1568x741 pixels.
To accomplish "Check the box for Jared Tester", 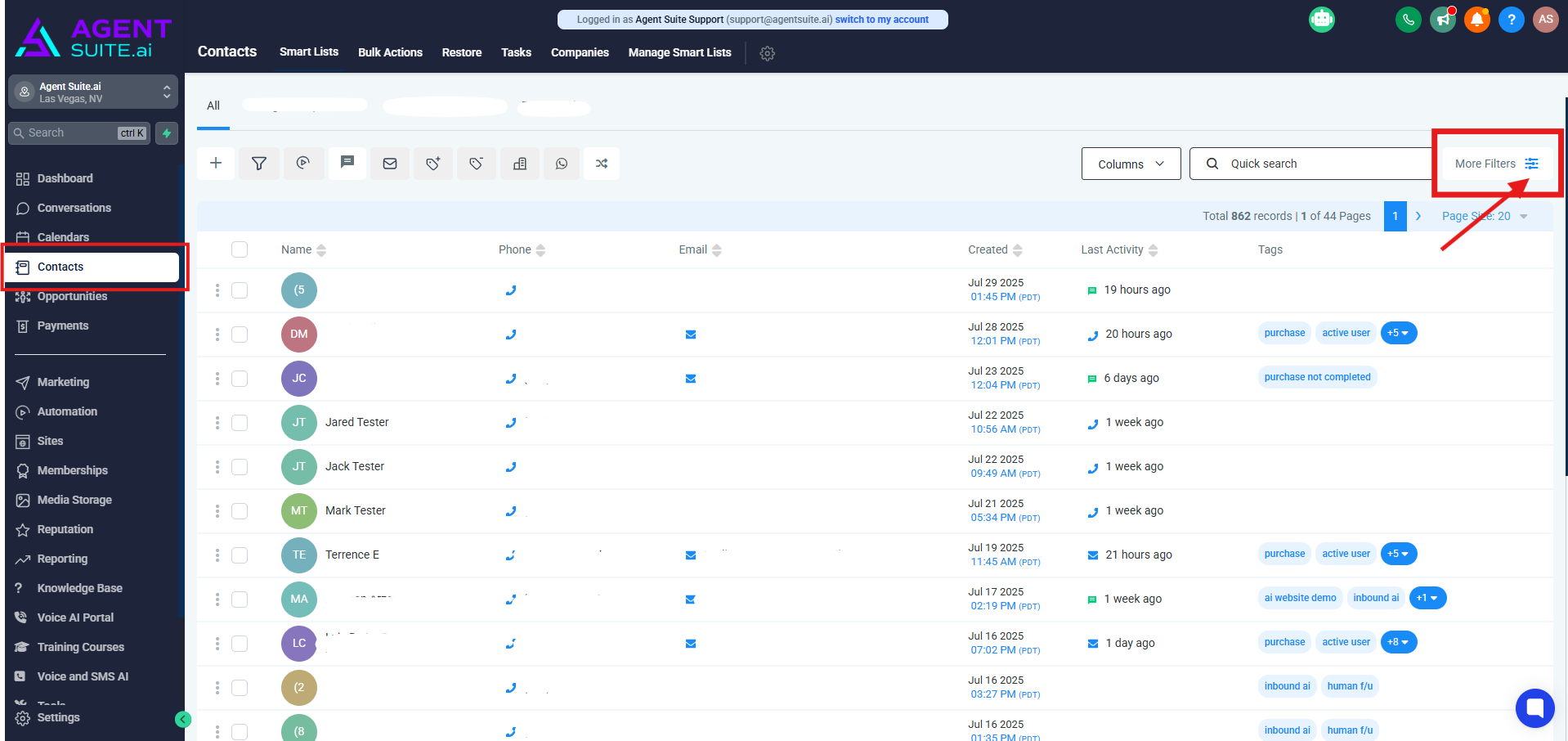I will [240, 423].
